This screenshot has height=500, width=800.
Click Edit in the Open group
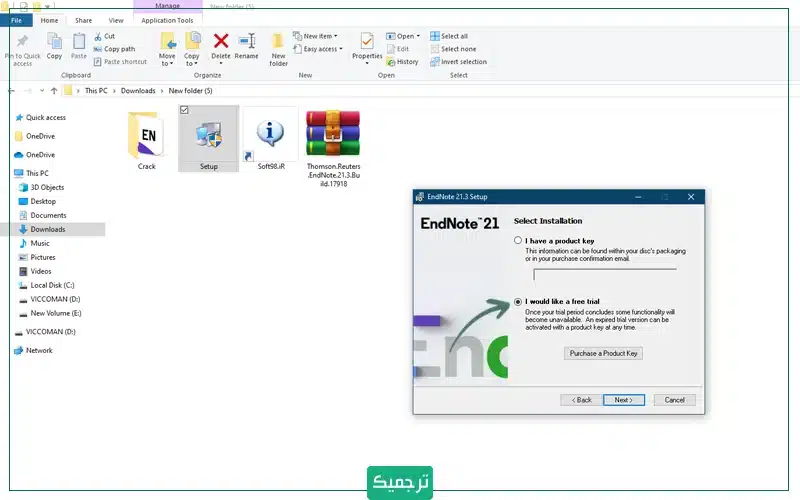coord(398,49)
